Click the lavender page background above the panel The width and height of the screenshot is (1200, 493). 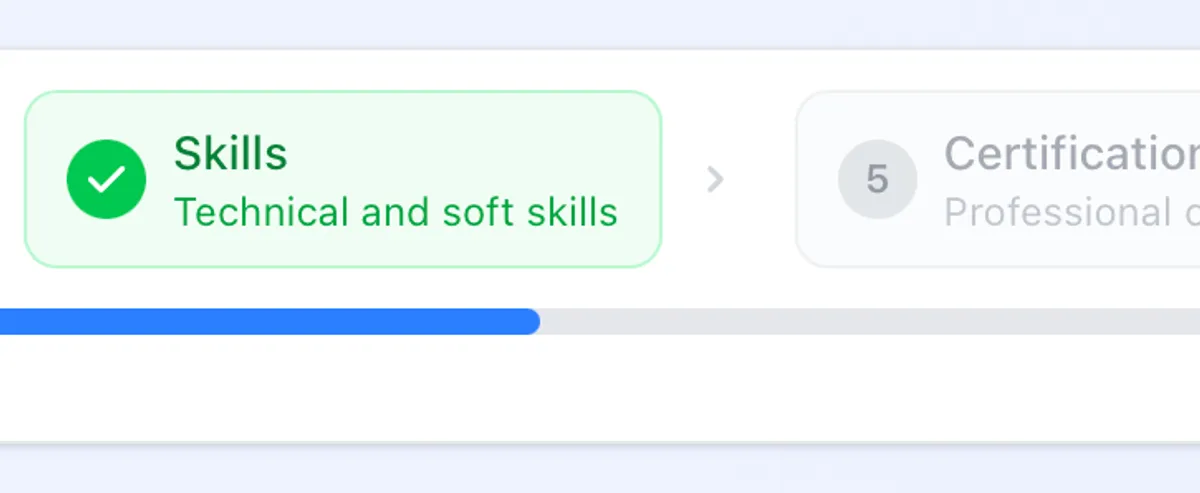(600, 22)
